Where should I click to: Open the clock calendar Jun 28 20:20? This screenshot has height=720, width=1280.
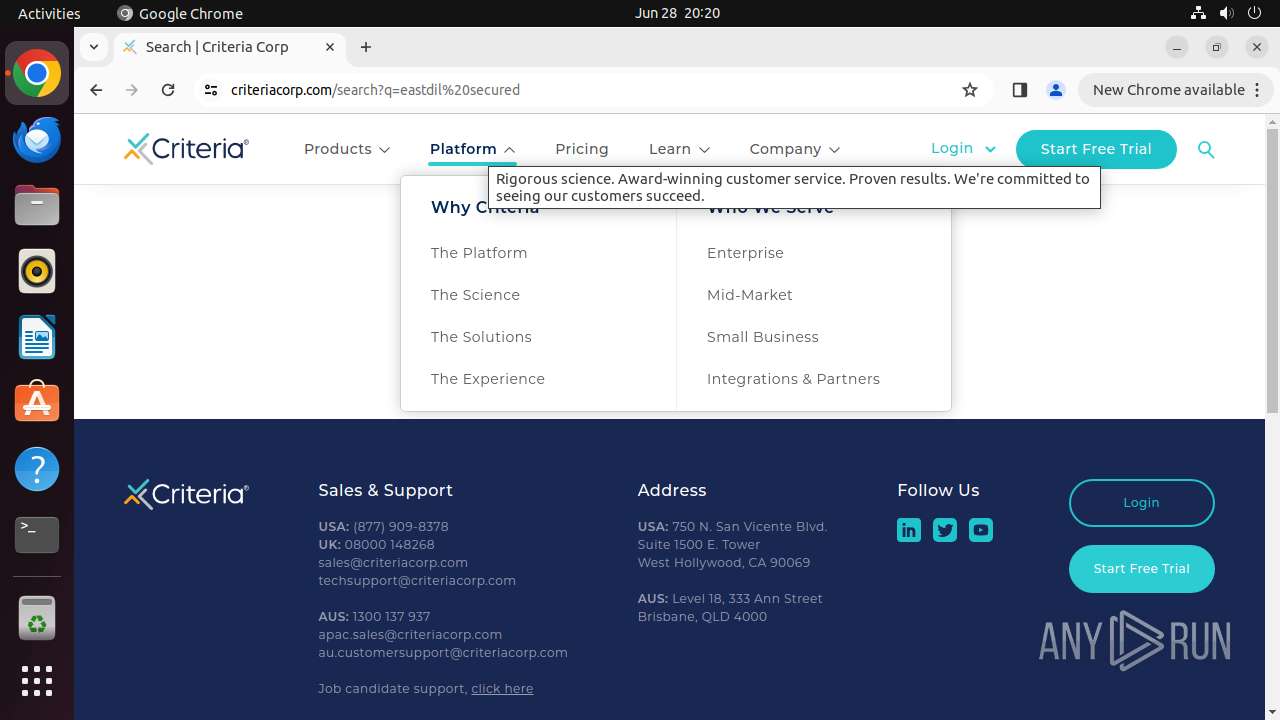click(677, 13)
